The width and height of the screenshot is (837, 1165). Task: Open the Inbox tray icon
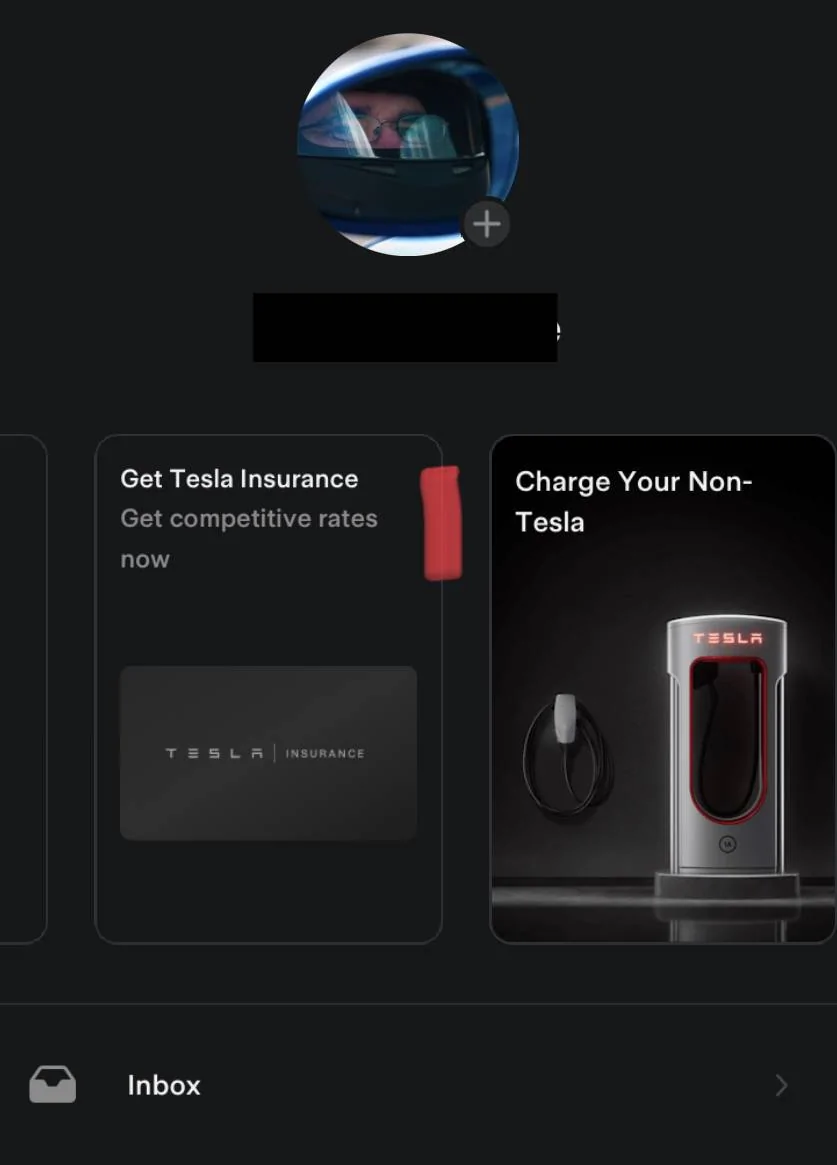point(53,1085)
